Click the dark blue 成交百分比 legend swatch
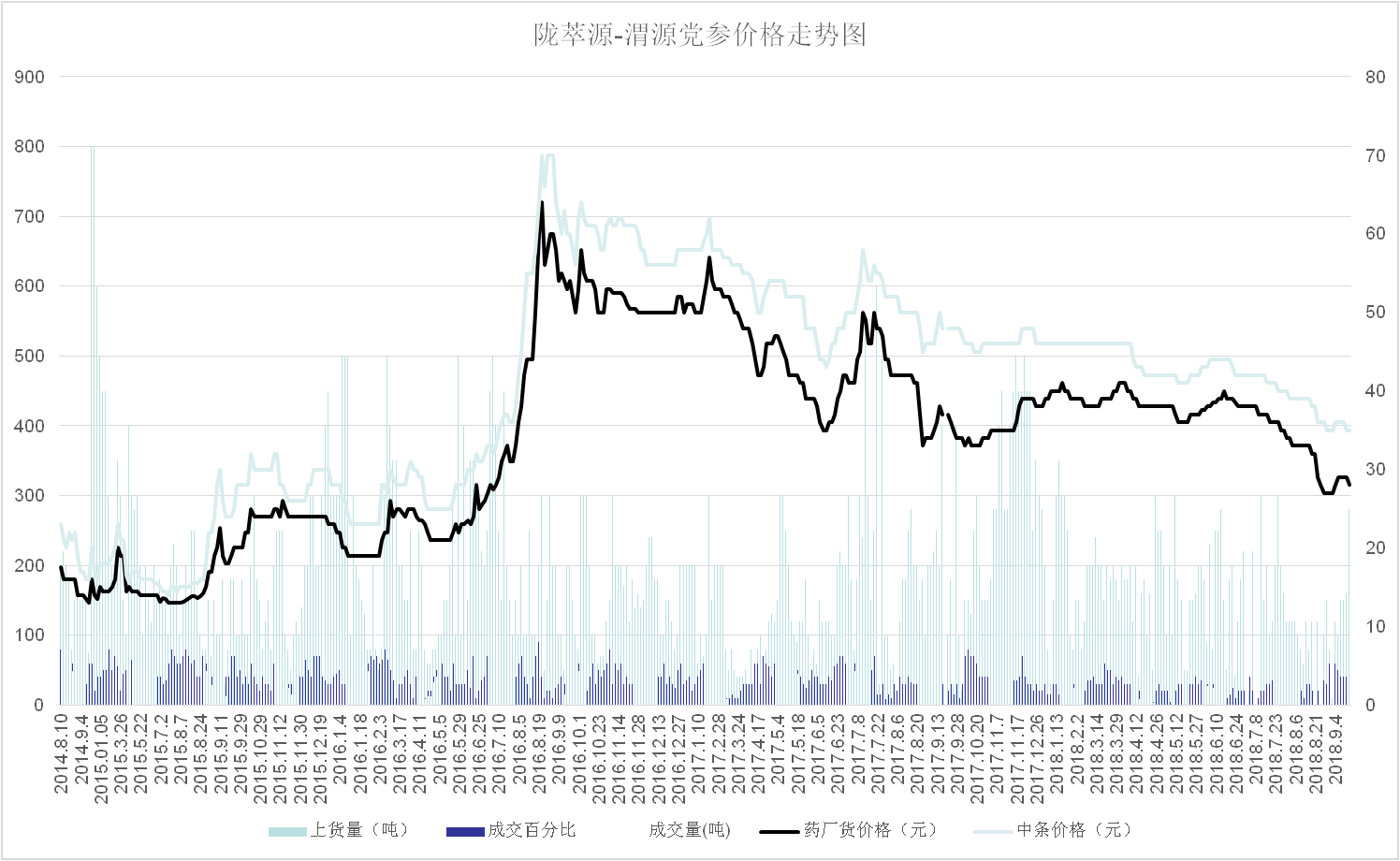Viewport: 1400px width, 861px height. [465, 831]
